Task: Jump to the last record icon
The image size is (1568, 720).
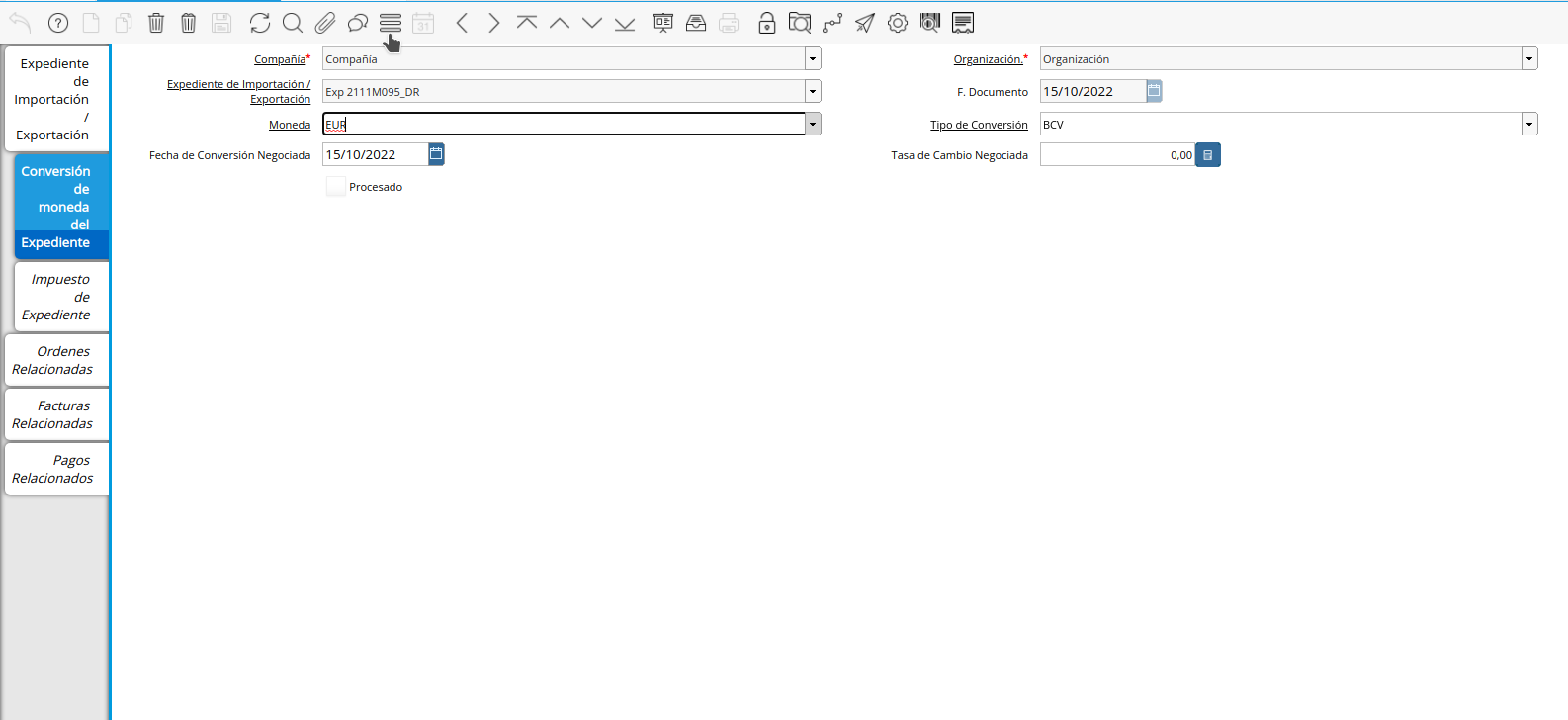Action: click(x=625, y=23)
